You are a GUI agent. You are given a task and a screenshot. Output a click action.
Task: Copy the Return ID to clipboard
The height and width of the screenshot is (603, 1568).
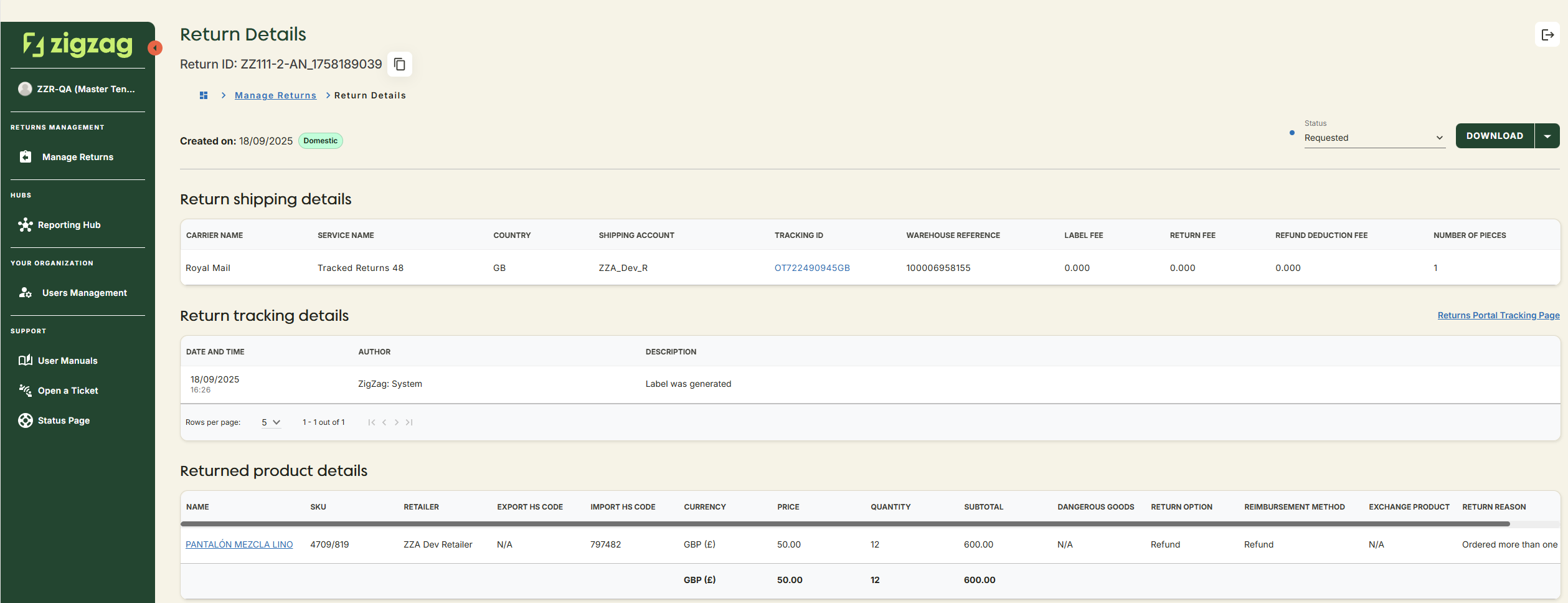[x=400, y=64]
